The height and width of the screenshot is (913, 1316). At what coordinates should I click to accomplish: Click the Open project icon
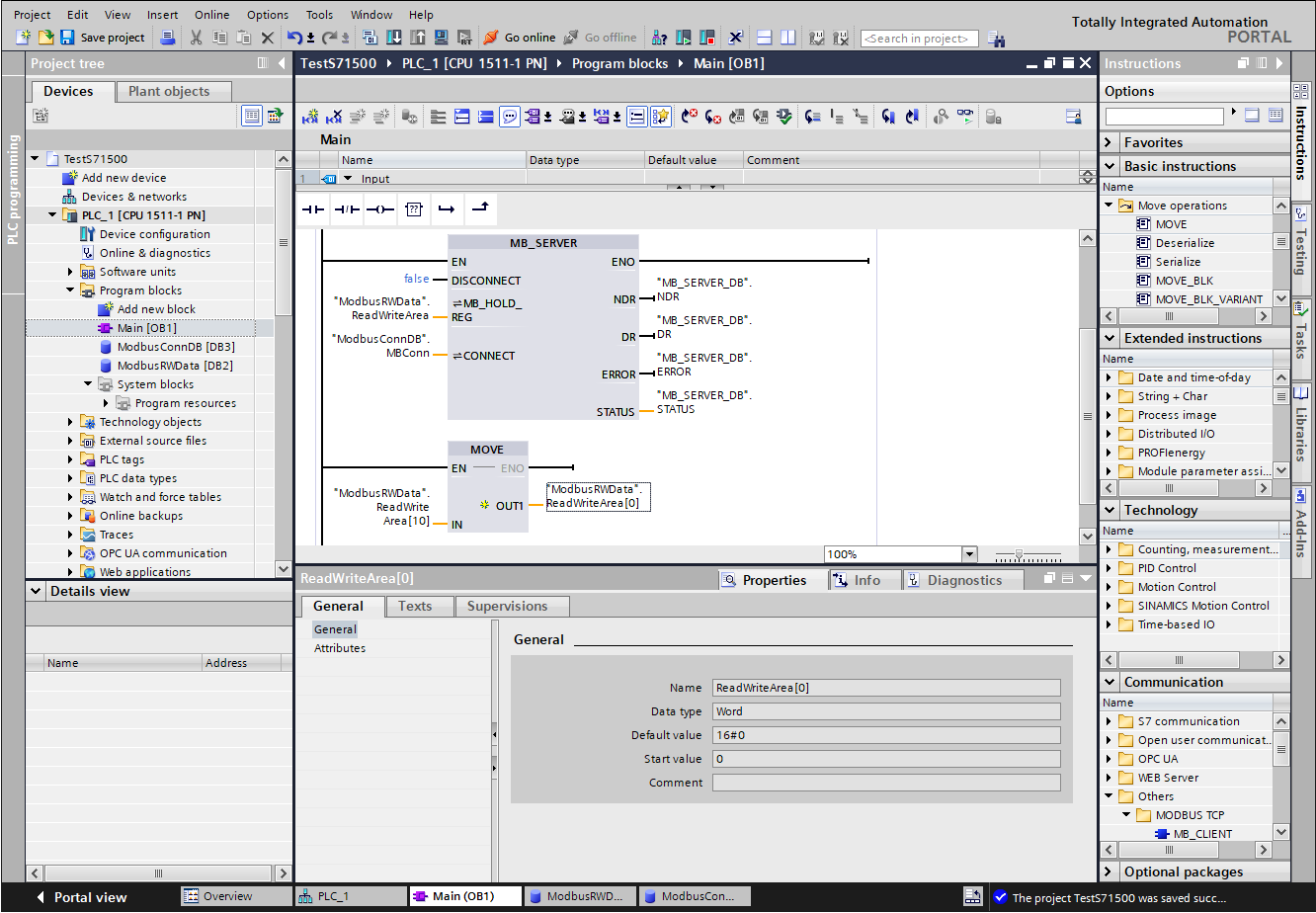coord(45,38)
